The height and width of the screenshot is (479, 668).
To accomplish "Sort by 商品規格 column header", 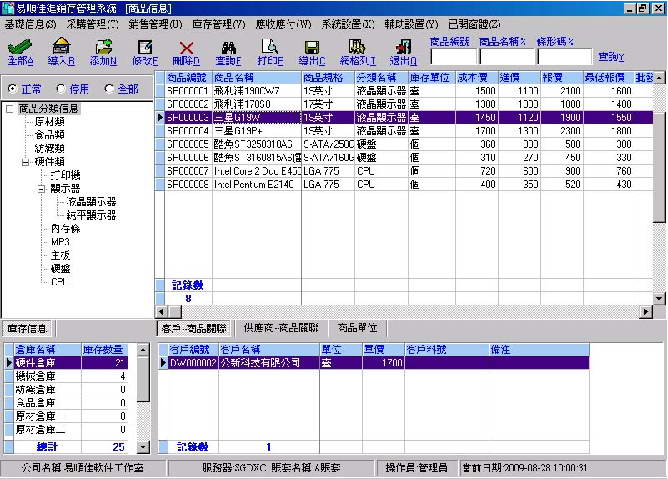I will point(328,78).
